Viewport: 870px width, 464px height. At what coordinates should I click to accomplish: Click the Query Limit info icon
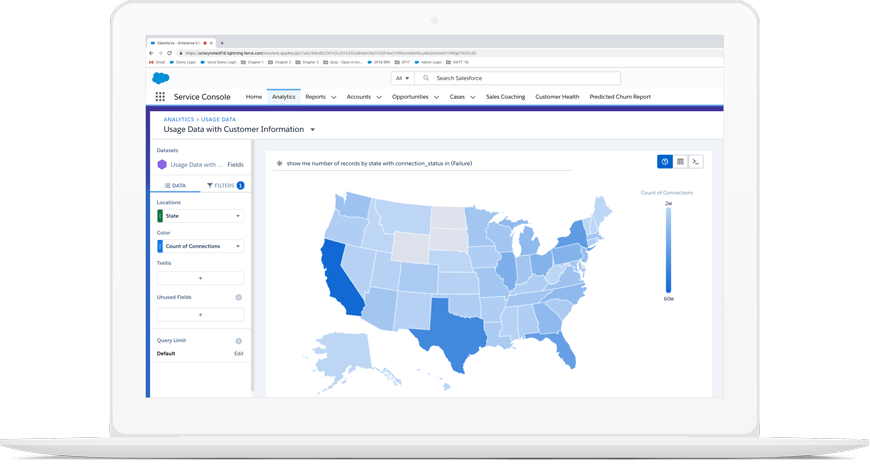point(238,341)
